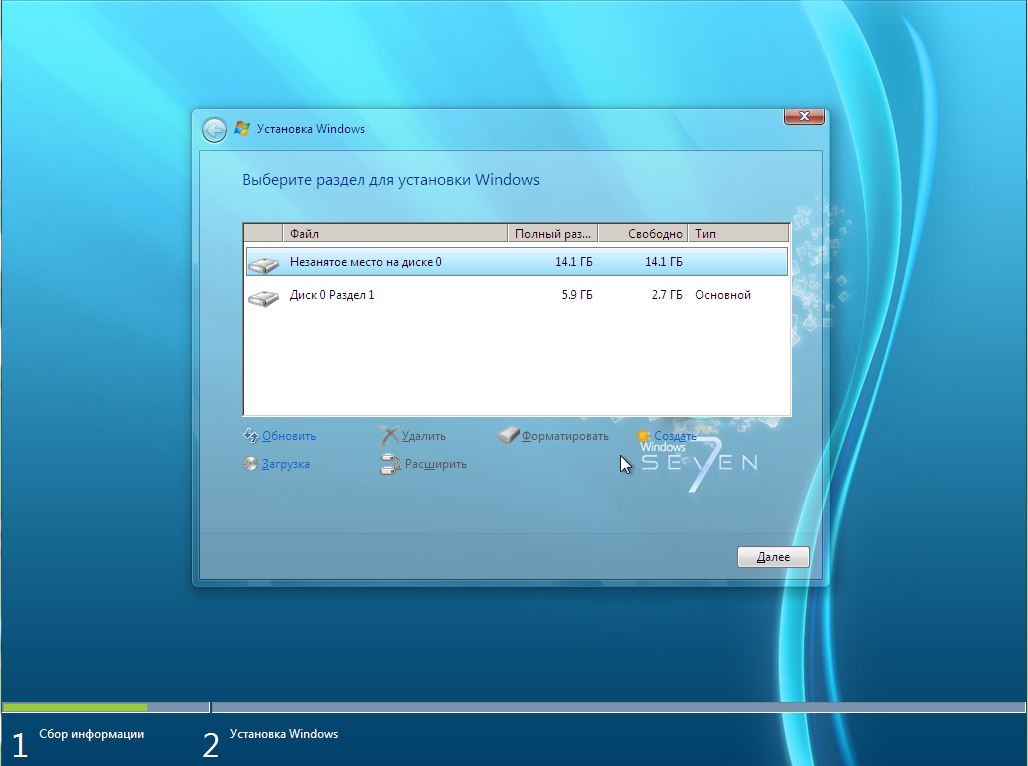Click the Windows flag icon in title bar

point(242,129)
